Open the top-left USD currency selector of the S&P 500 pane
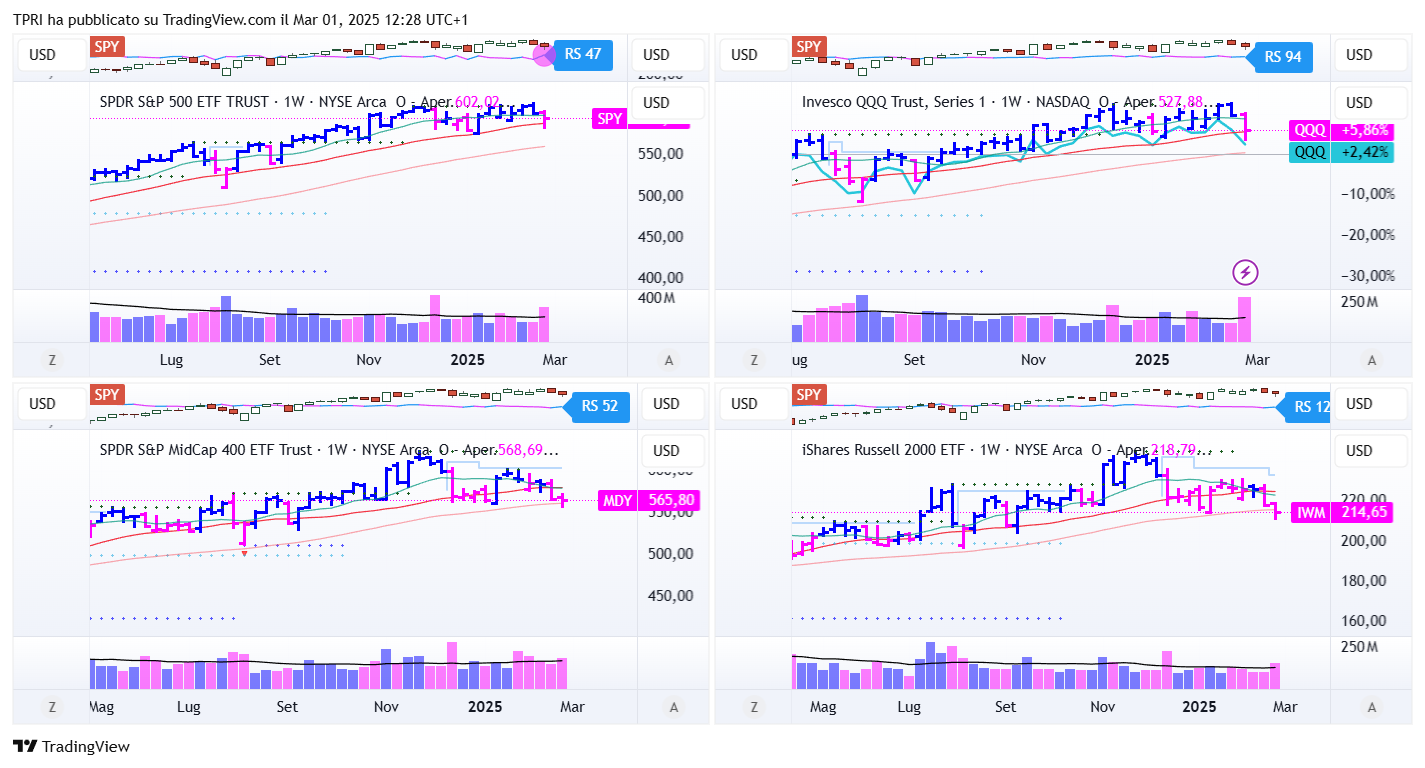Viewport: 1425px width, 768px height. [42, 54]
